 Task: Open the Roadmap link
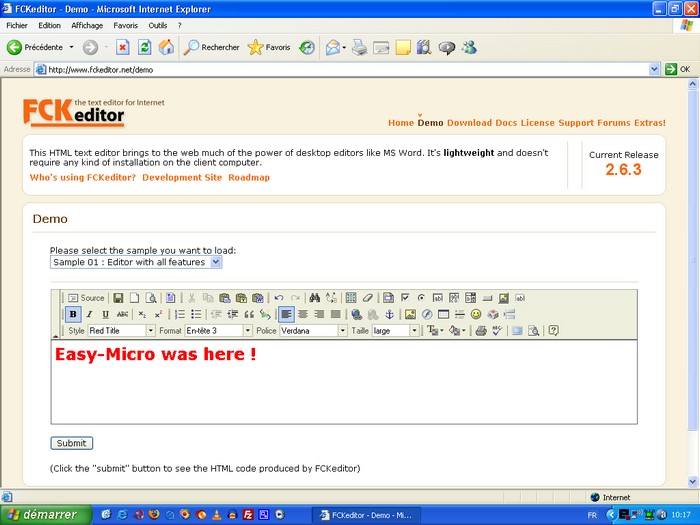[249, 178]
